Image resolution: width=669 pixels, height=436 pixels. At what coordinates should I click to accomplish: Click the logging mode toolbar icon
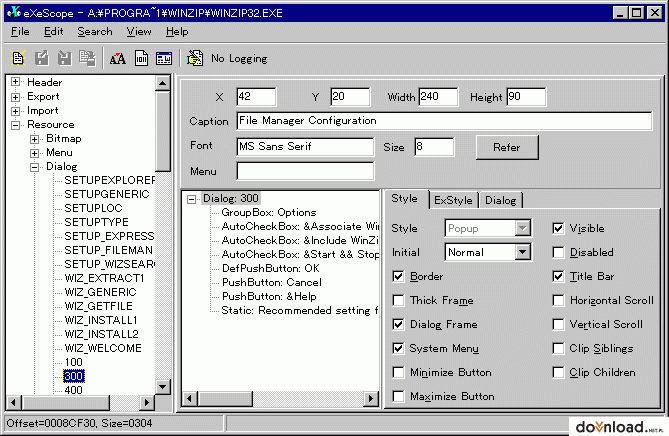click(195, 58)
